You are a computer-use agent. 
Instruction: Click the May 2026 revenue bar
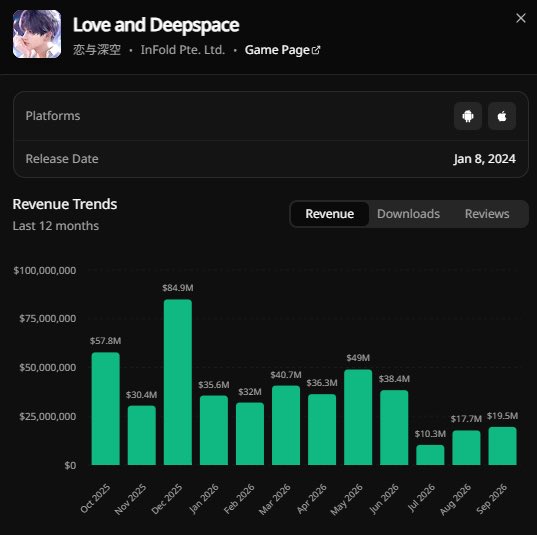(x=358, y=417)
